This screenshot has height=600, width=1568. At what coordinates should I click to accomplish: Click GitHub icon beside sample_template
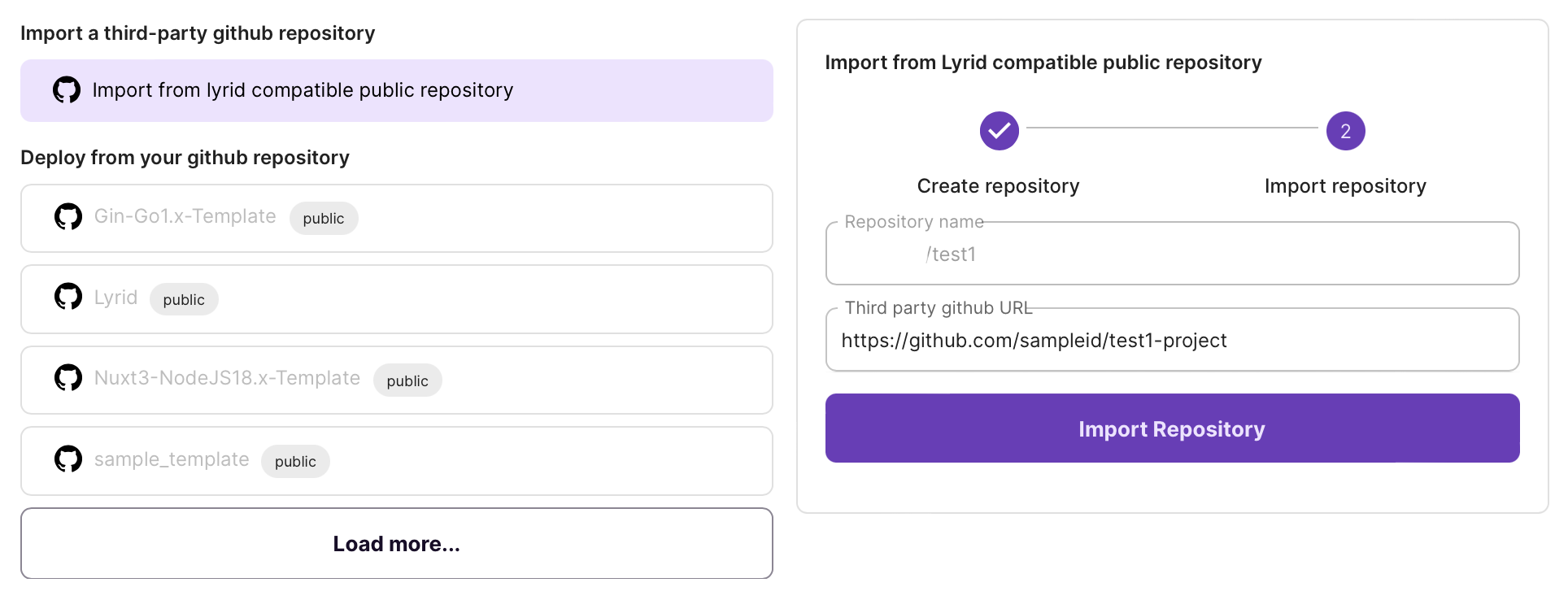68,459
